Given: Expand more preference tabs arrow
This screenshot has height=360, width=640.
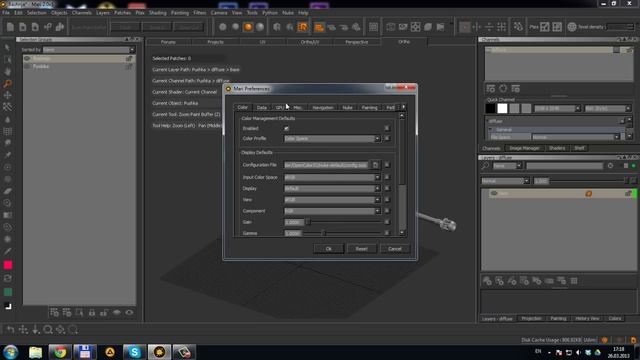Looking at the screenshot, I should click(x=403, y=107).
